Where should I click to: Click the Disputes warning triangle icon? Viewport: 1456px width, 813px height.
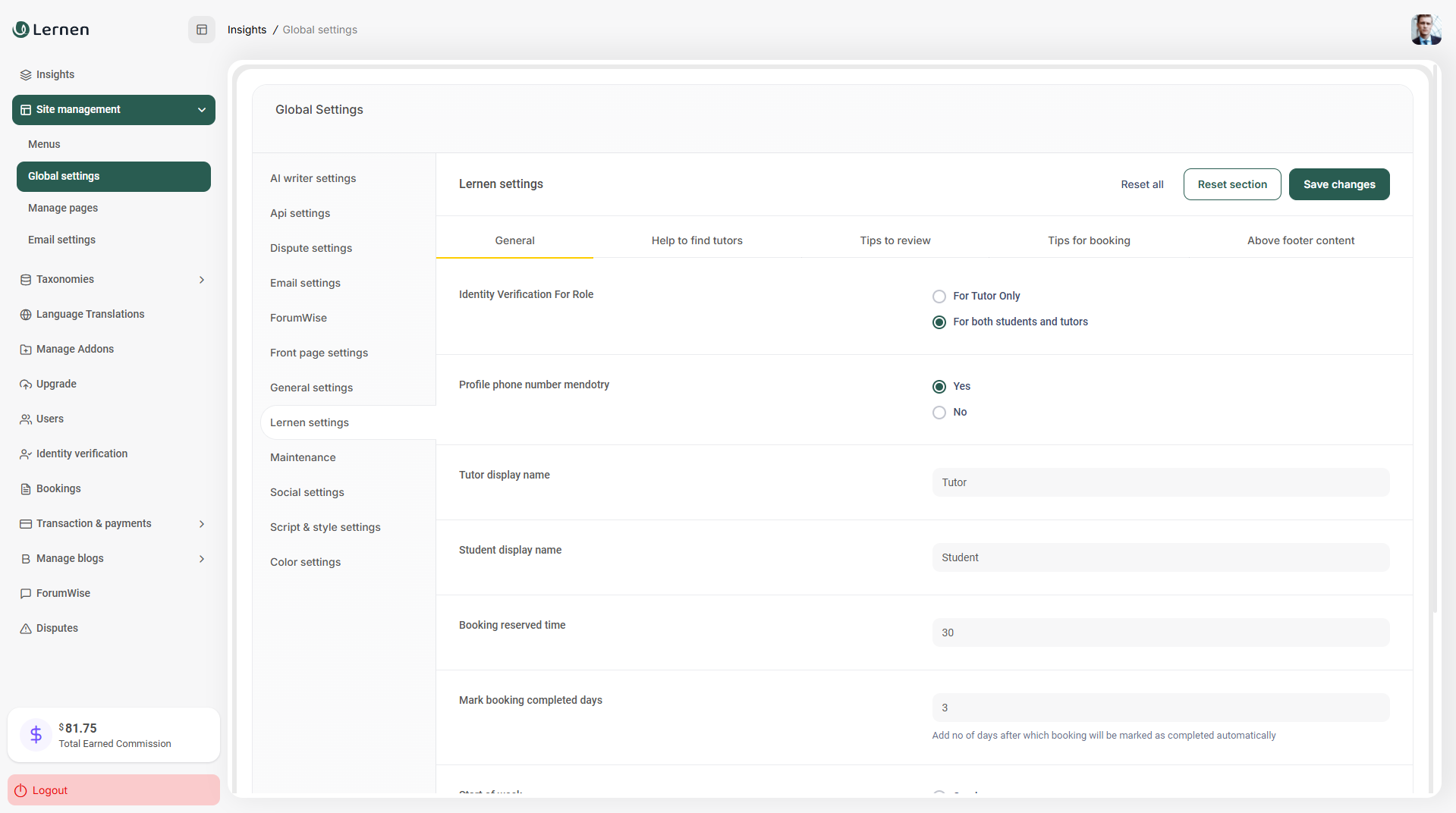pyautogui.click(x=26, y=629)
